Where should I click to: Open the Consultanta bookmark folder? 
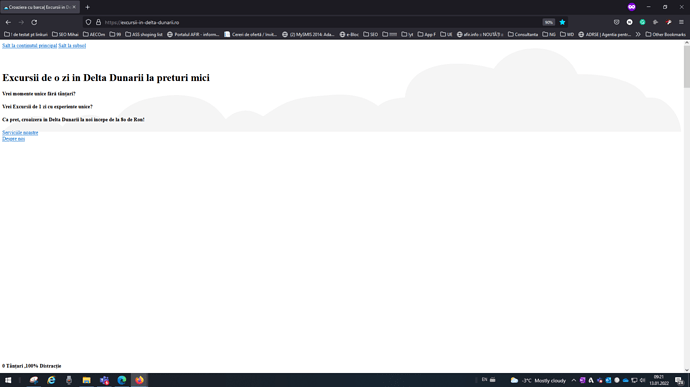[523, 34]
